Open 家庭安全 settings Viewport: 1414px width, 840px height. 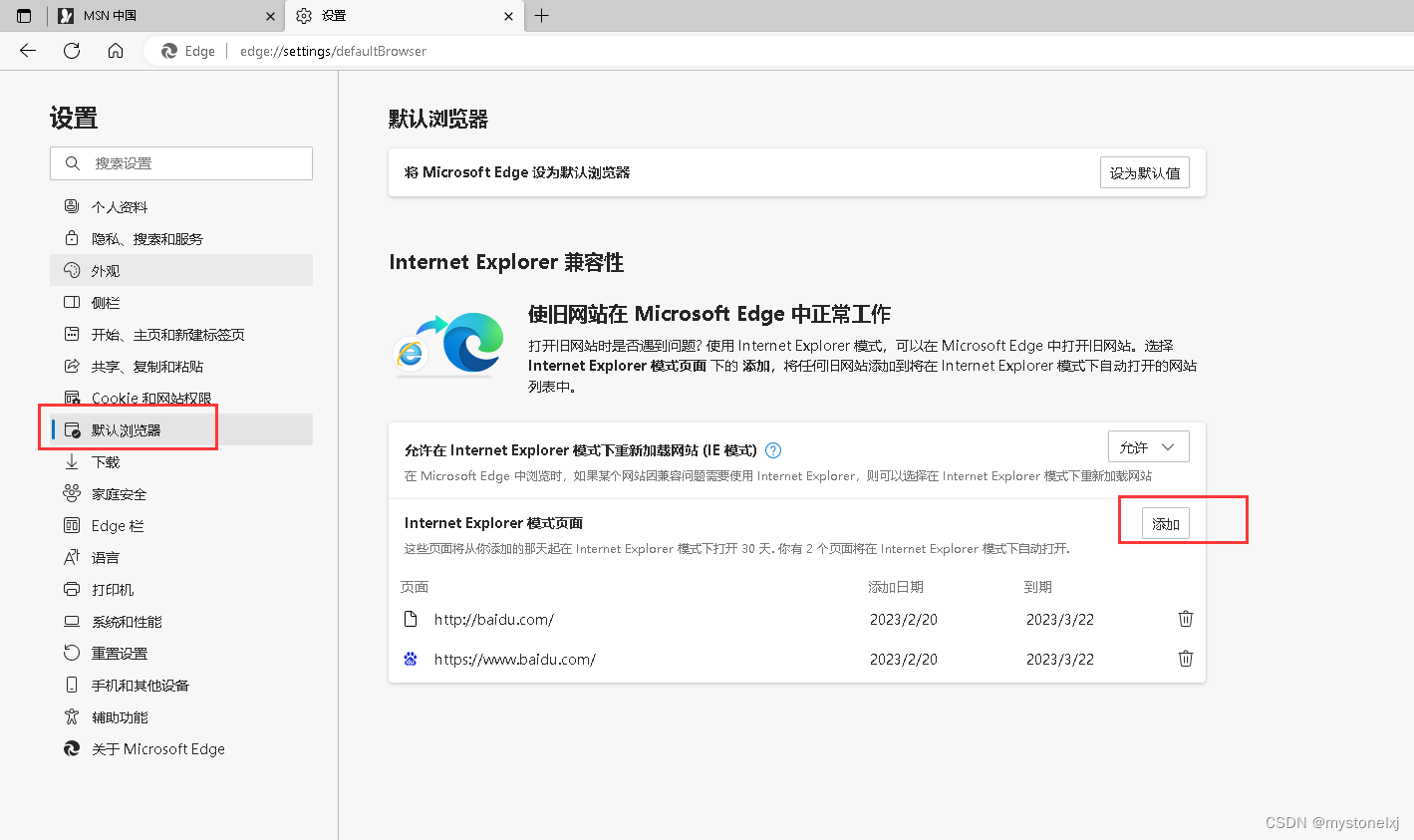[181, 494]
